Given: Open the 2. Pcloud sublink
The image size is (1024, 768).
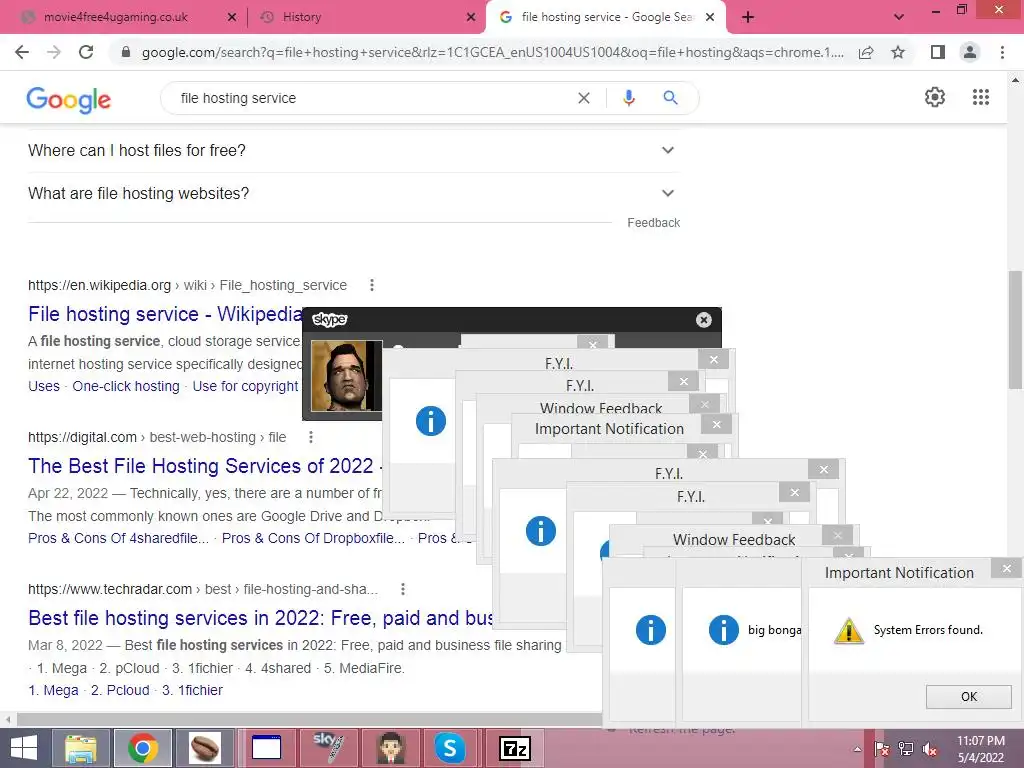Looking at the screenshot, I should pos(120,690).
